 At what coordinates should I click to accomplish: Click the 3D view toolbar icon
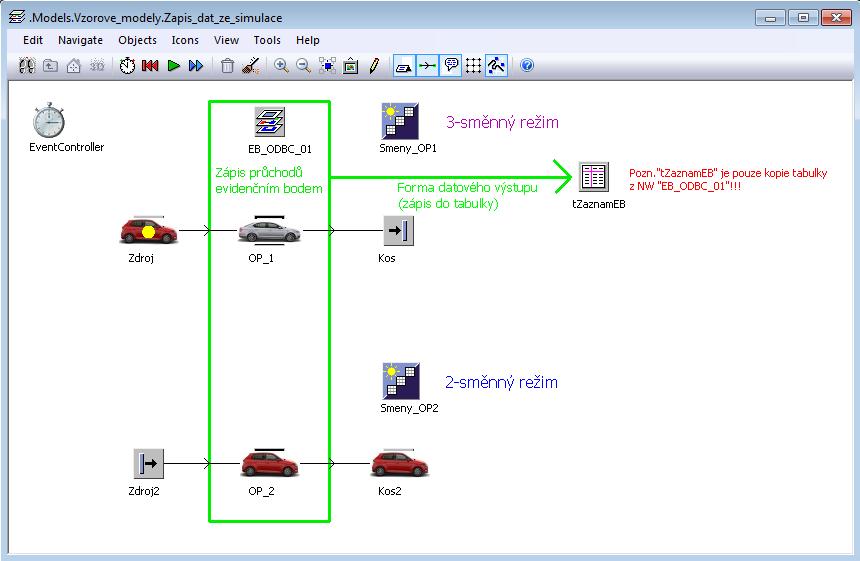pyautogui.click(x=97, y=66)
